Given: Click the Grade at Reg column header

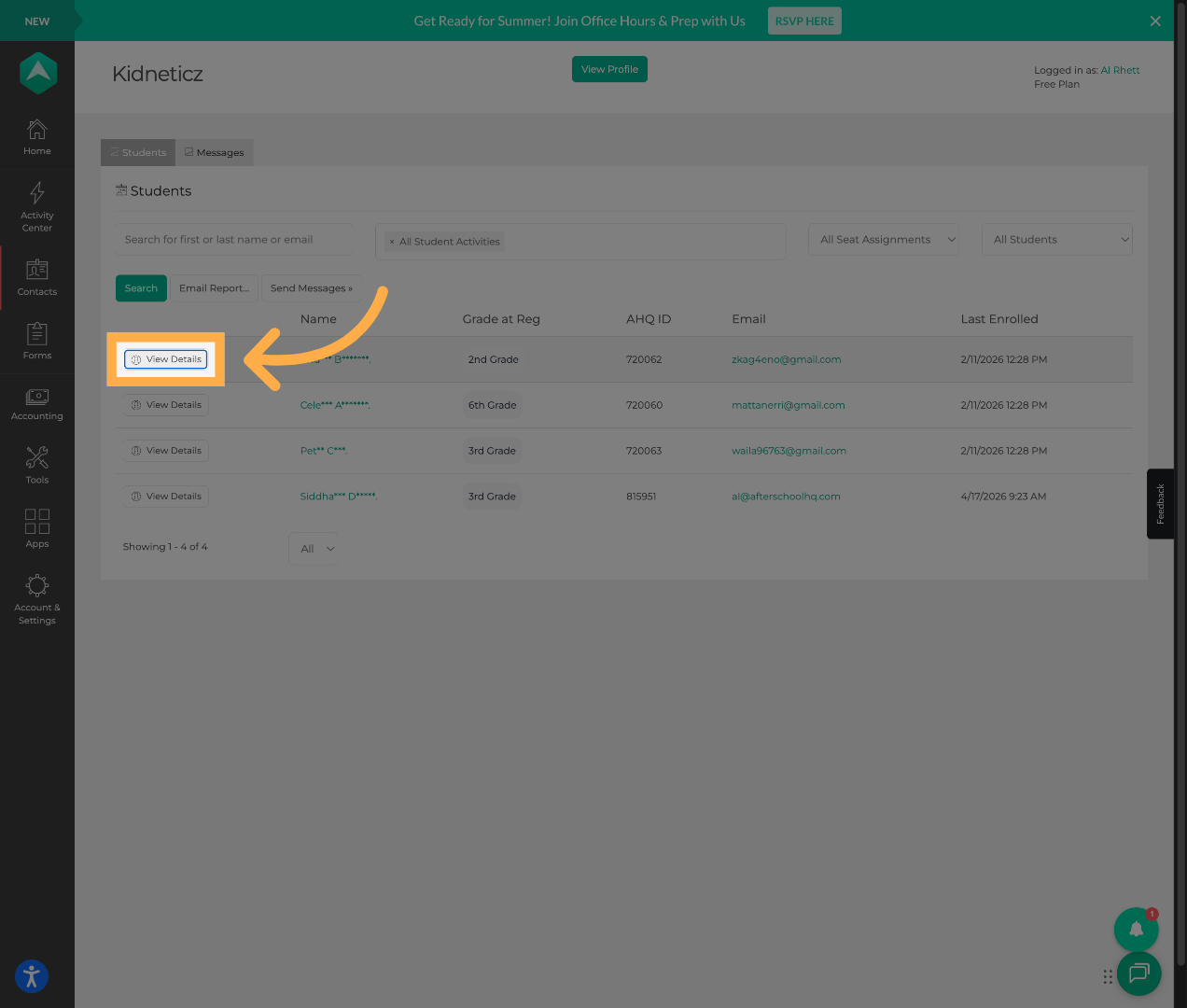Looking at the screenshot, I should click(501, 319).
